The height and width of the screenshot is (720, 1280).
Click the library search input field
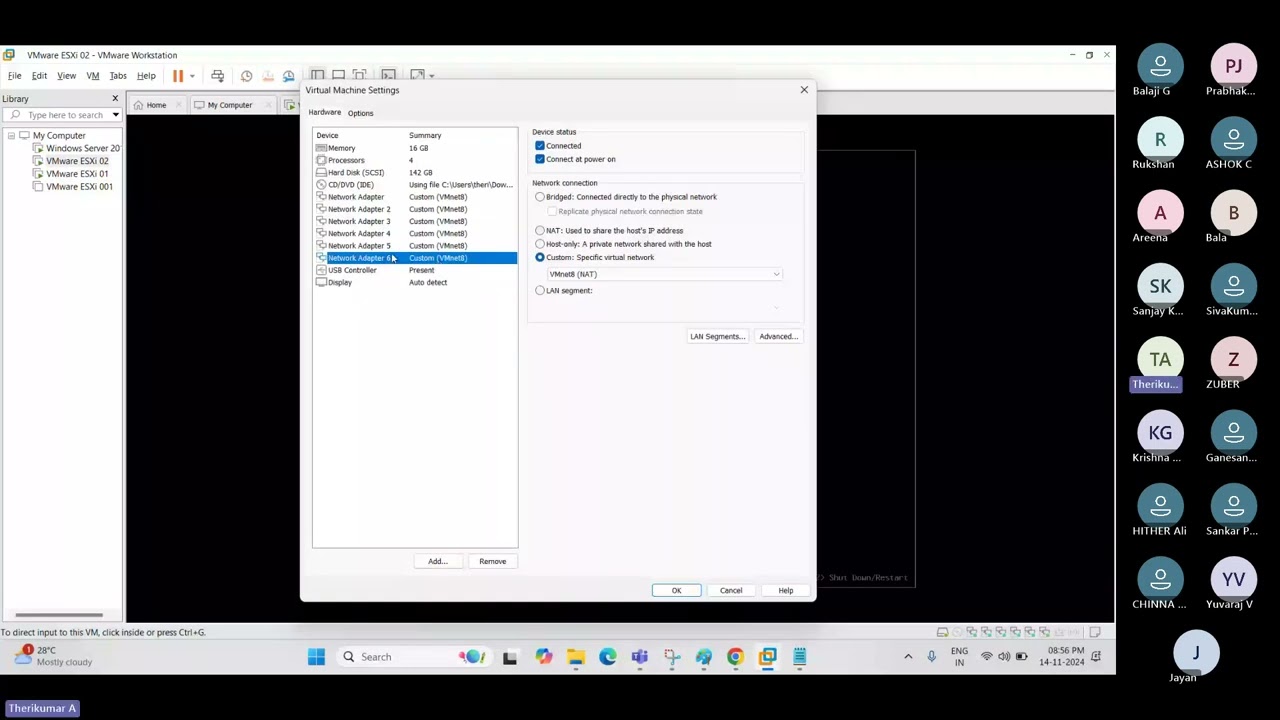[60, 115]
